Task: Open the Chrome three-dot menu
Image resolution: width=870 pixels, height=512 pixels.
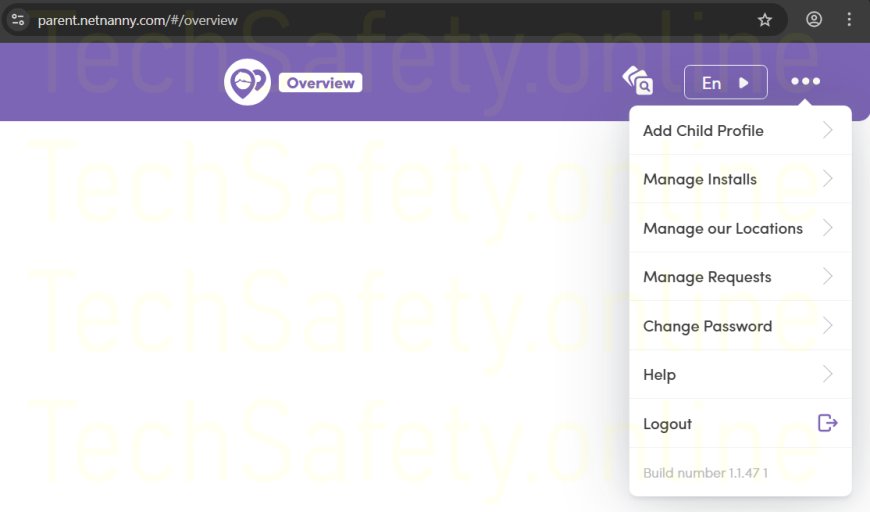Action: [849, 20]
